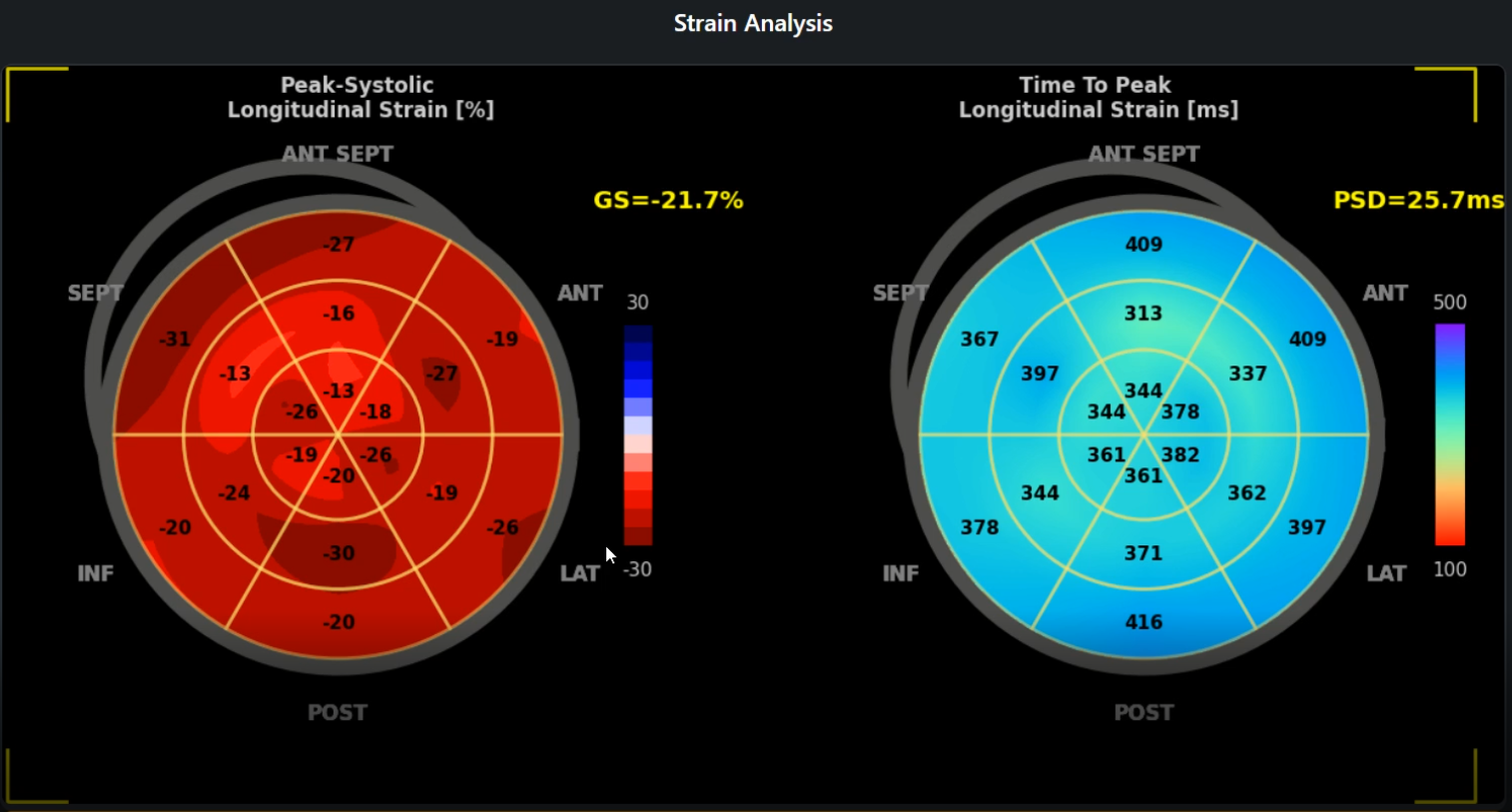Click the GS=-21.7% global strain value

coord(668,201)
